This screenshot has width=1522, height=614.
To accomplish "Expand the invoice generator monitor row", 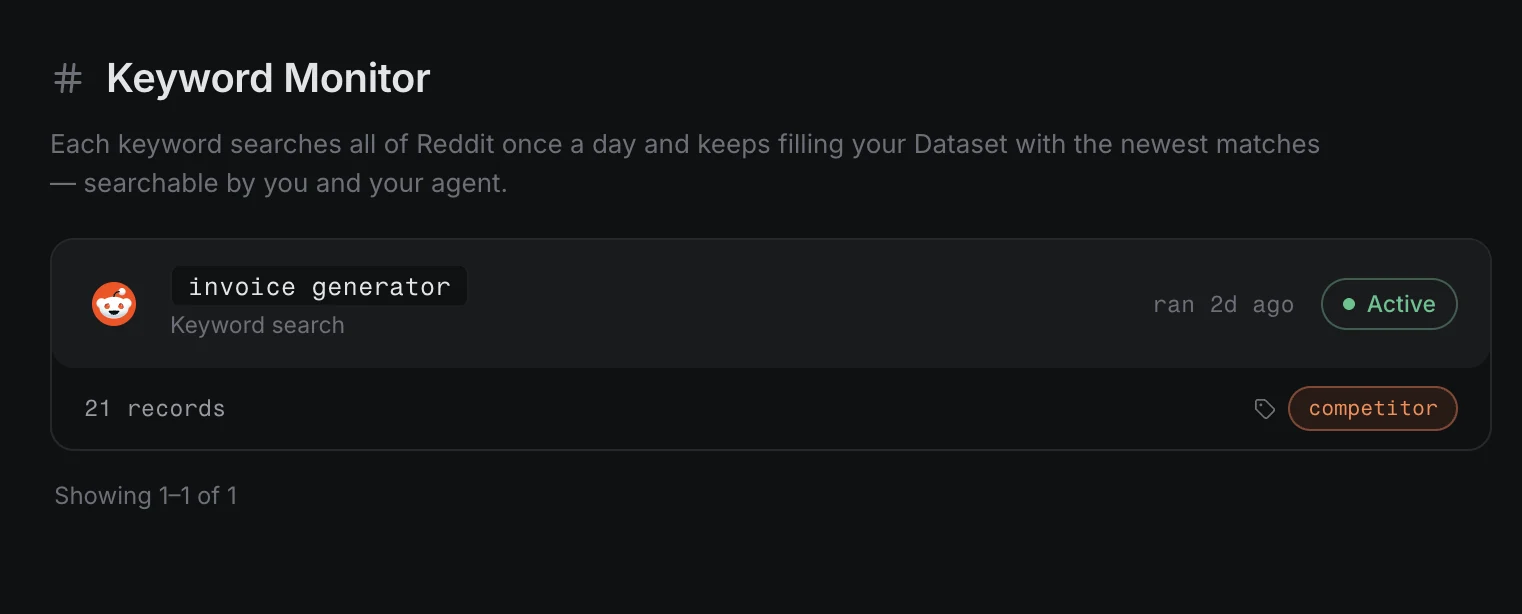I will [x=771, y=304].
